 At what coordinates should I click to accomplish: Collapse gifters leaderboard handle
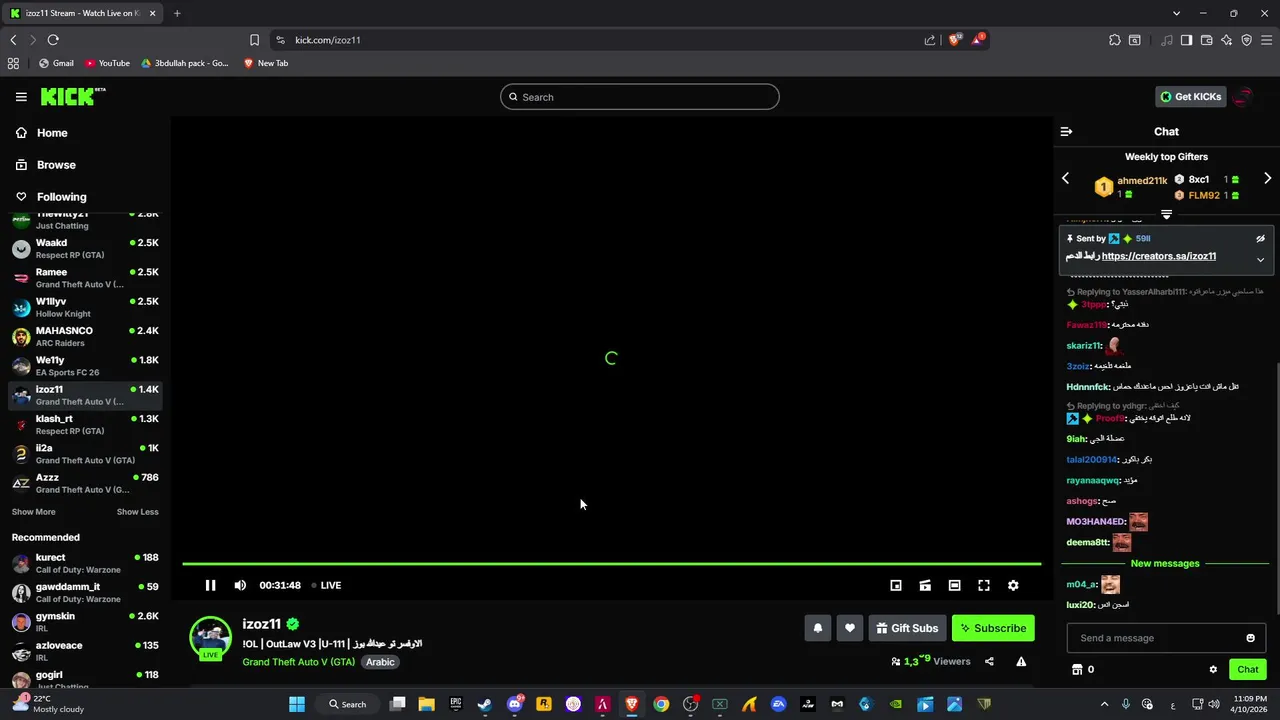coord(1166,214)
